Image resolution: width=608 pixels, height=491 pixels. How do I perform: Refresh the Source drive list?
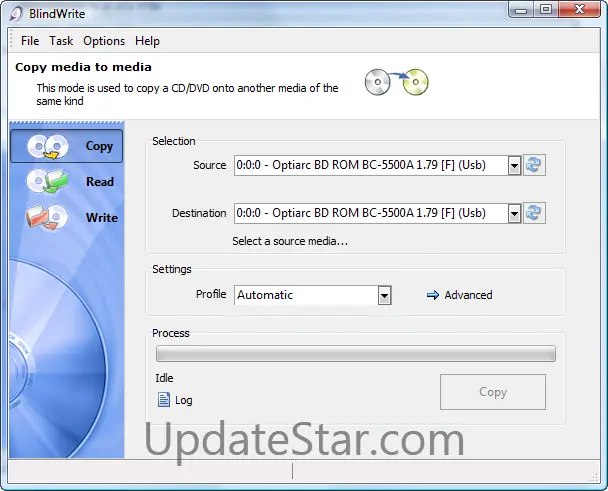click(x=534, y=165)
